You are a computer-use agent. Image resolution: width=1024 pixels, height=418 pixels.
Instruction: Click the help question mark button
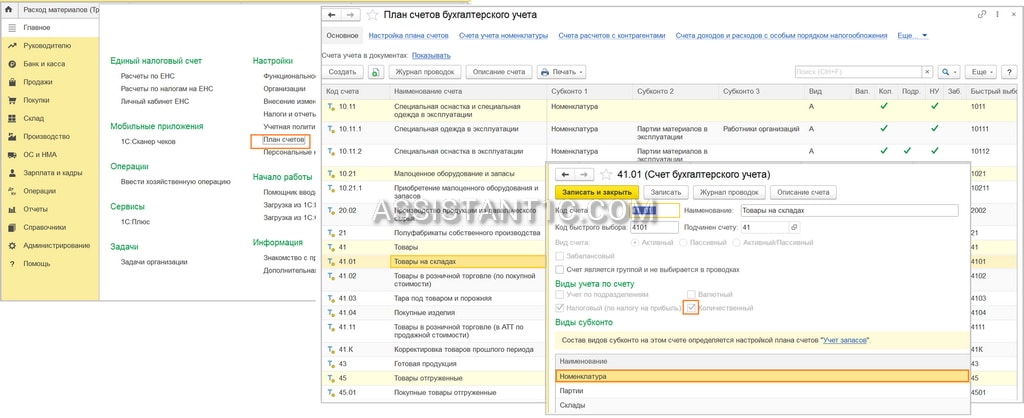coord(1009,72)
